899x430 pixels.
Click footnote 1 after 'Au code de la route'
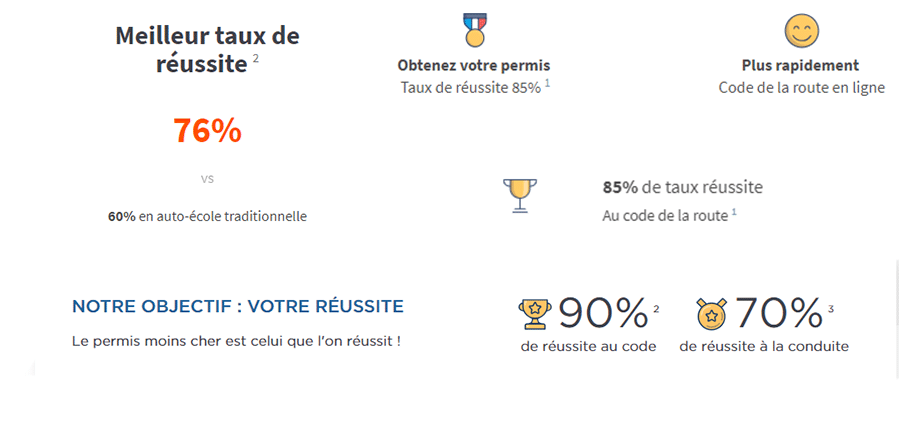[x=734, y=212]
